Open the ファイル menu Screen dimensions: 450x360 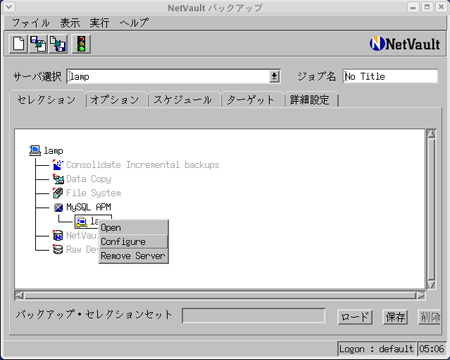click(x=31, y=23)
